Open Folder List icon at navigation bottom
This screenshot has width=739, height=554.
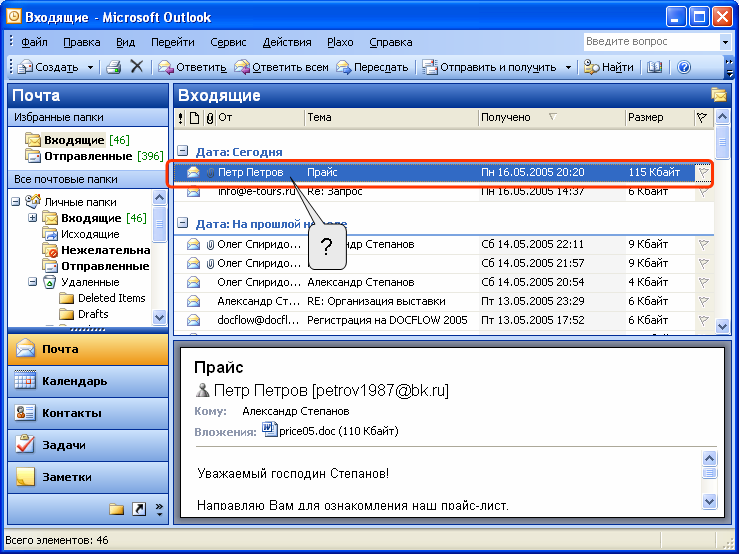[x=116, y=509]
